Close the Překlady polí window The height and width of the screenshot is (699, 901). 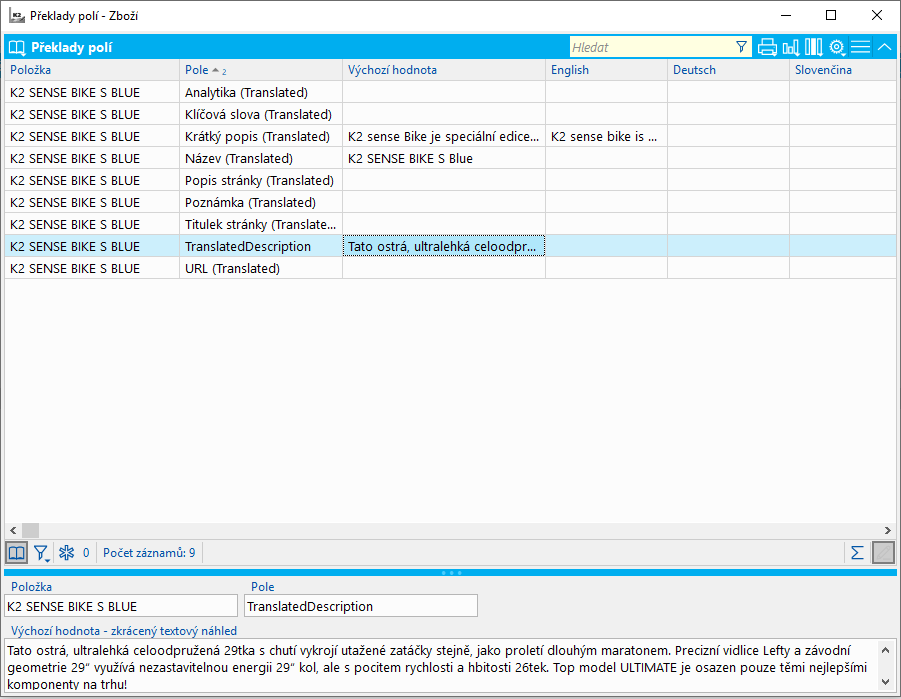click(x=876, y=16)
